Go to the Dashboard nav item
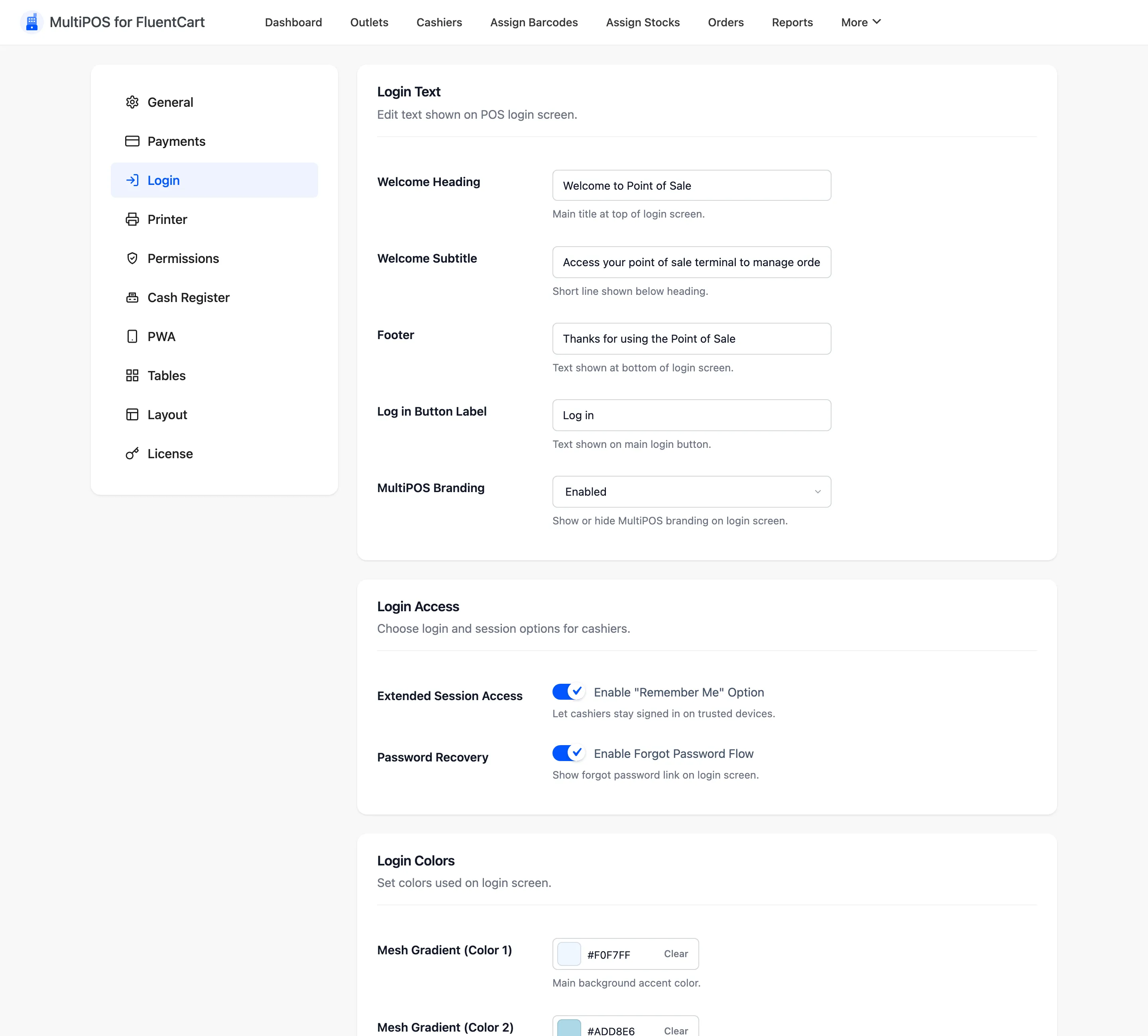This screenshot has height=1036, width=1148. [293, 22]
